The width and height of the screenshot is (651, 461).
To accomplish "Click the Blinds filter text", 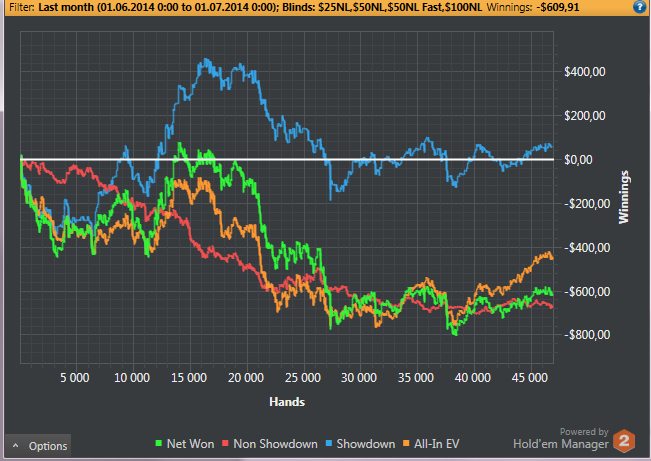I will (382, 7).
